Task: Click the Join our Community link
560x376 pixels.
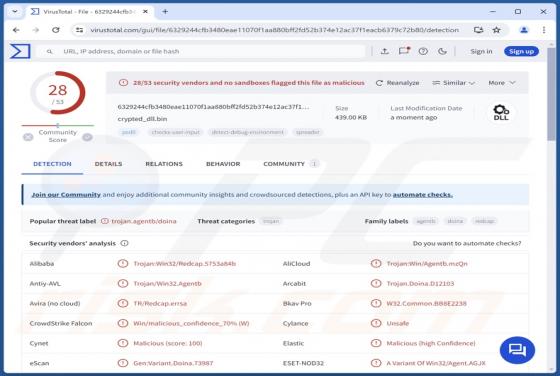Action: [x=66, y=195]
